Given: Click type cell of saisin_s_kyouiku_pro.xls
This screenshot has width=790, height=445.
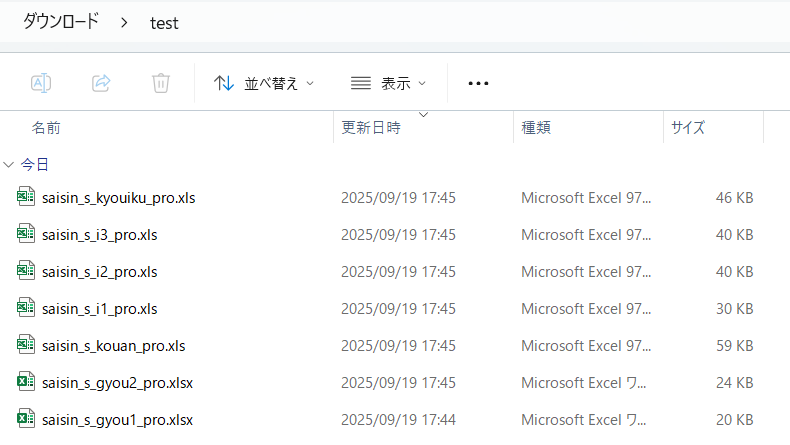Looking at the screenshot, I should coord(586,198).
